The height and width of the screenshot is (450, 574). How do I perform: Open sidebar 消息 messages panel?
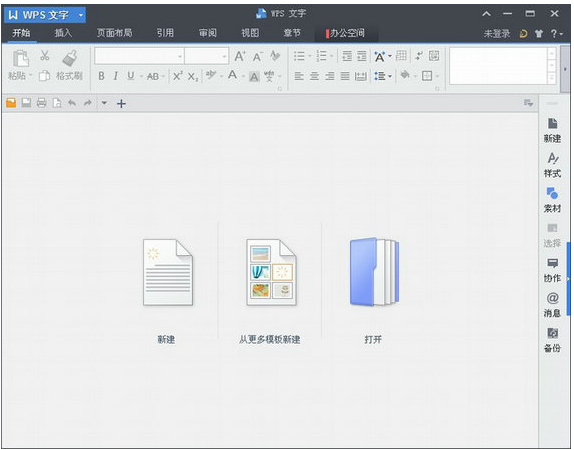pyautogui.click(x=552, y=305)
